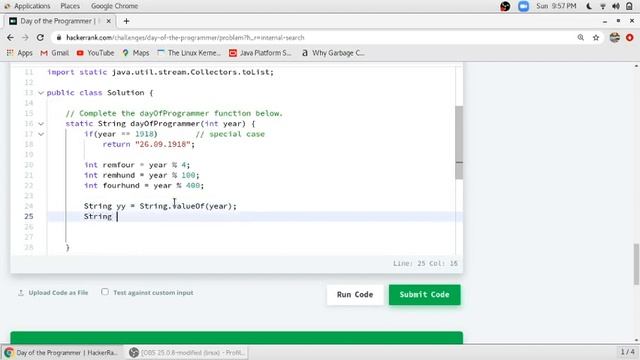Open The Linux Kernel bookmark
The image size is (640, 360).
tap(189, 53)
